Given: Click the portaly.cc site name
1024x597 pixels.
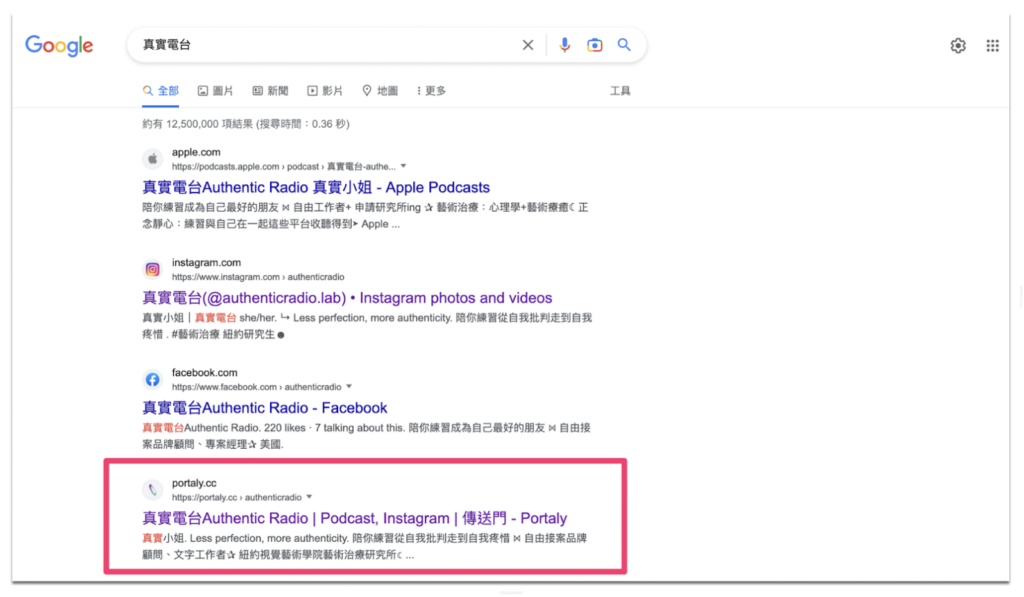Looking at the screenshot, I should point(194,483).
